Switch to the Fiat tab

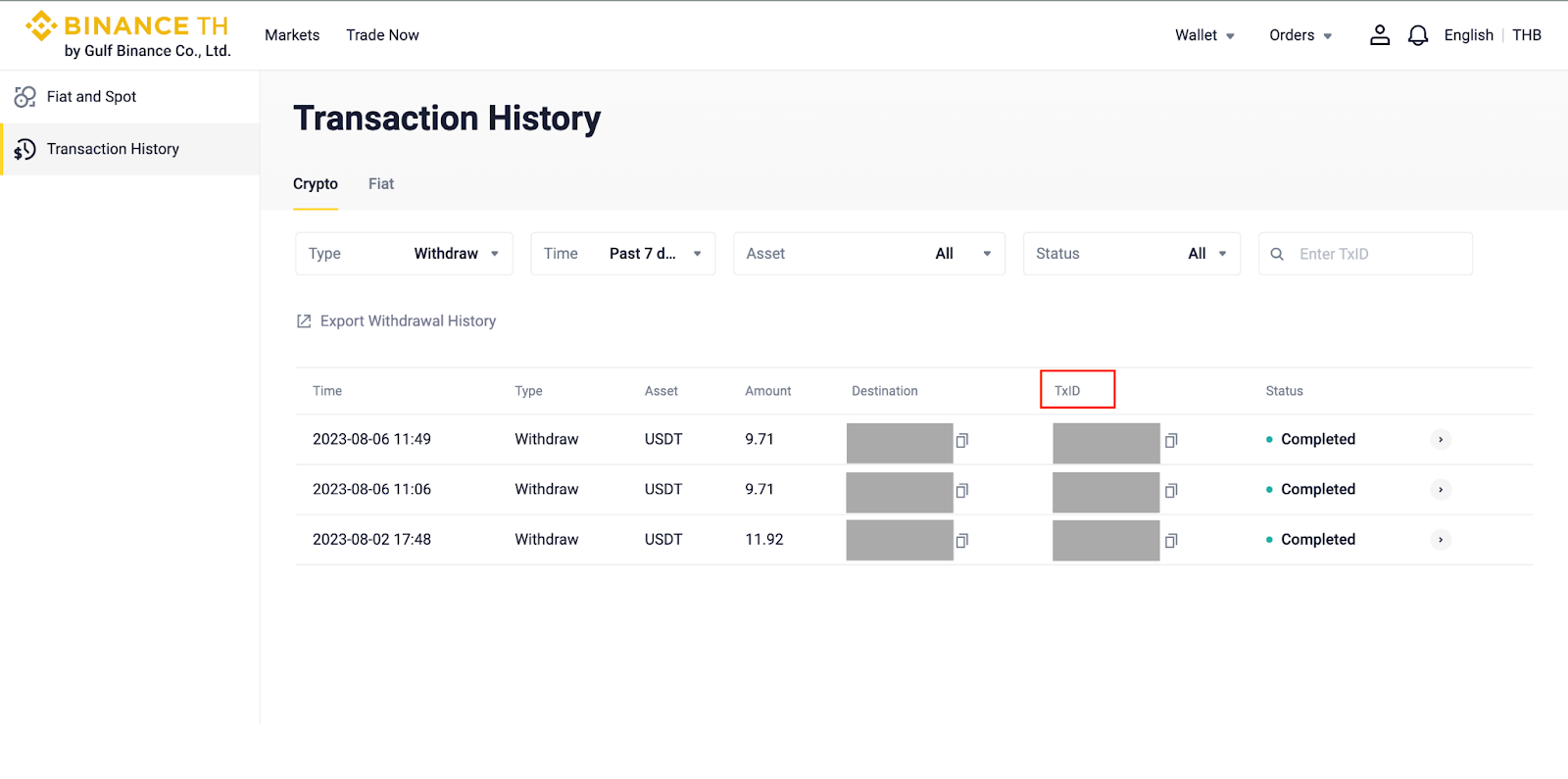pyautogui.click(x=381, y=184)
